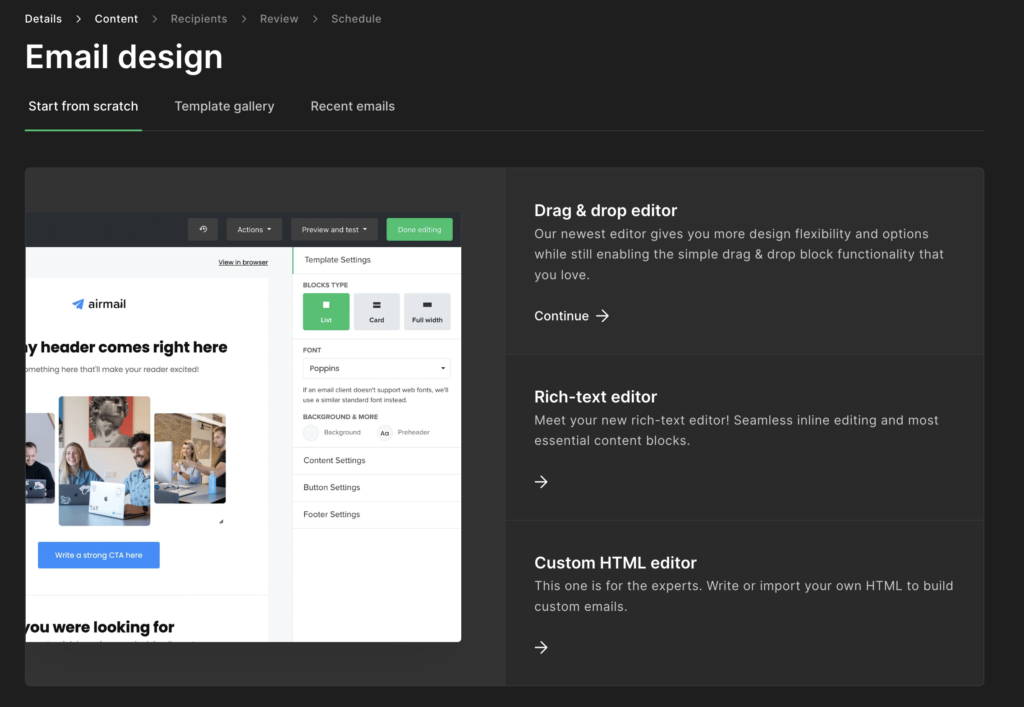This screenshot has width=1024, height=707.
Task: Click the View in browser link
Action: [x=243, y=262]
